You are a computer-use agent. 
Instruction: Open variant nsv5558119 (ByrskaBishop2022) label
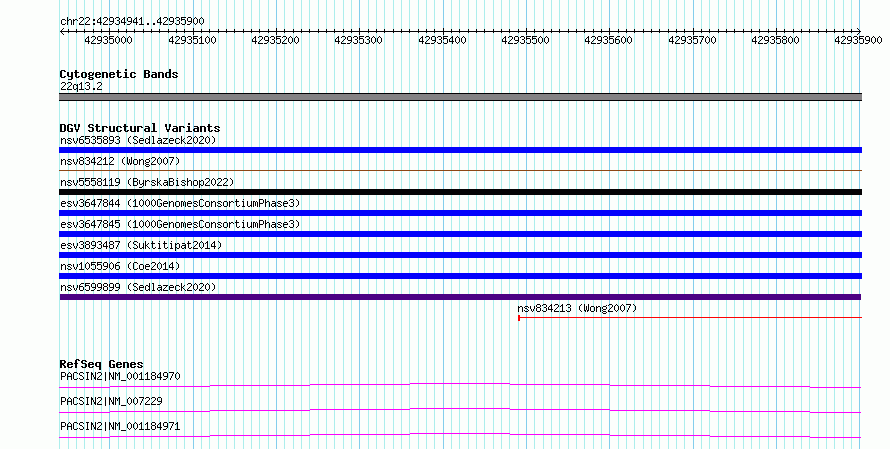click(x=147, y=182)
